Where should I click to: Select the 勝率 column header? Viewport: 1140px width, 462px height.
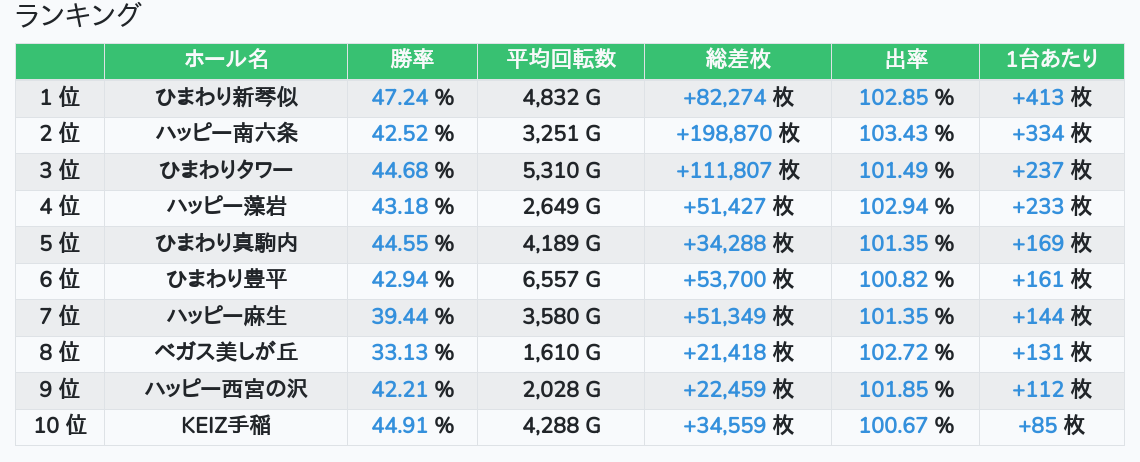[x=412, y=60]
